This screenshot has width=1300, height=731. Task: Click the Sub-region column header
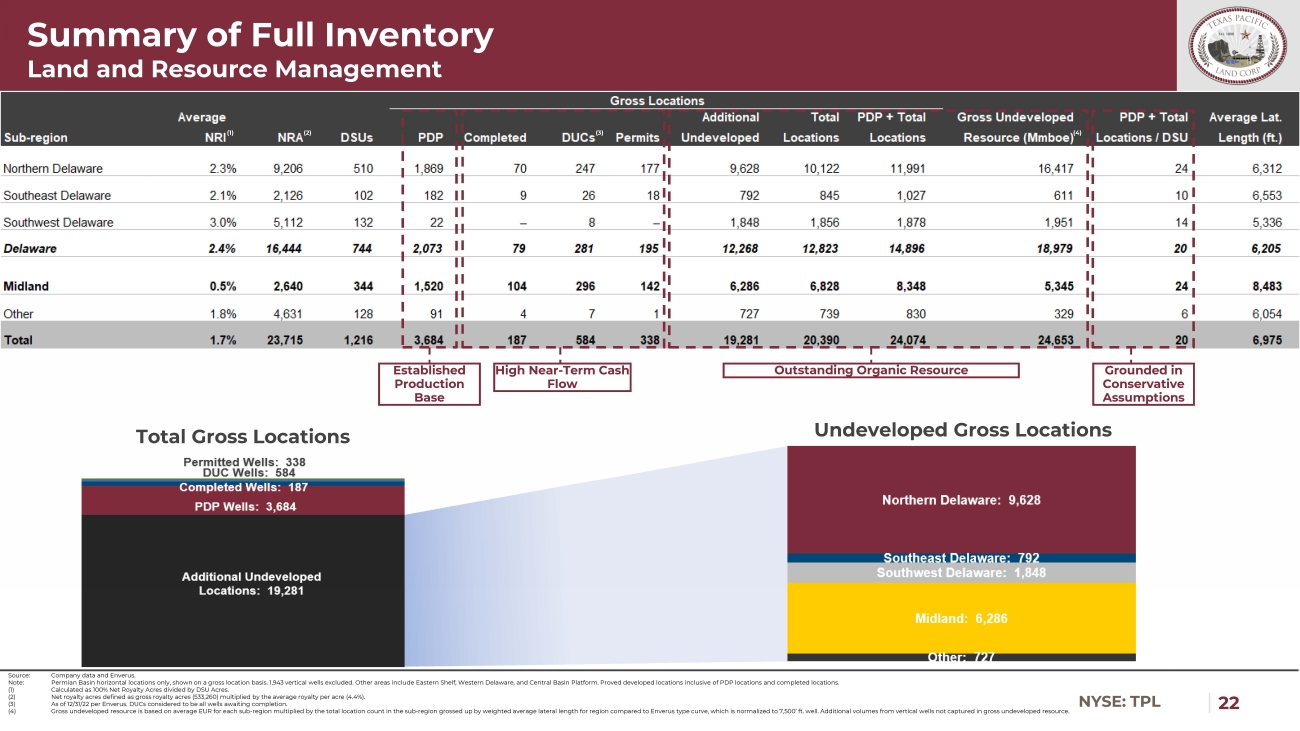pyautogui.click(x=37, y=137)
